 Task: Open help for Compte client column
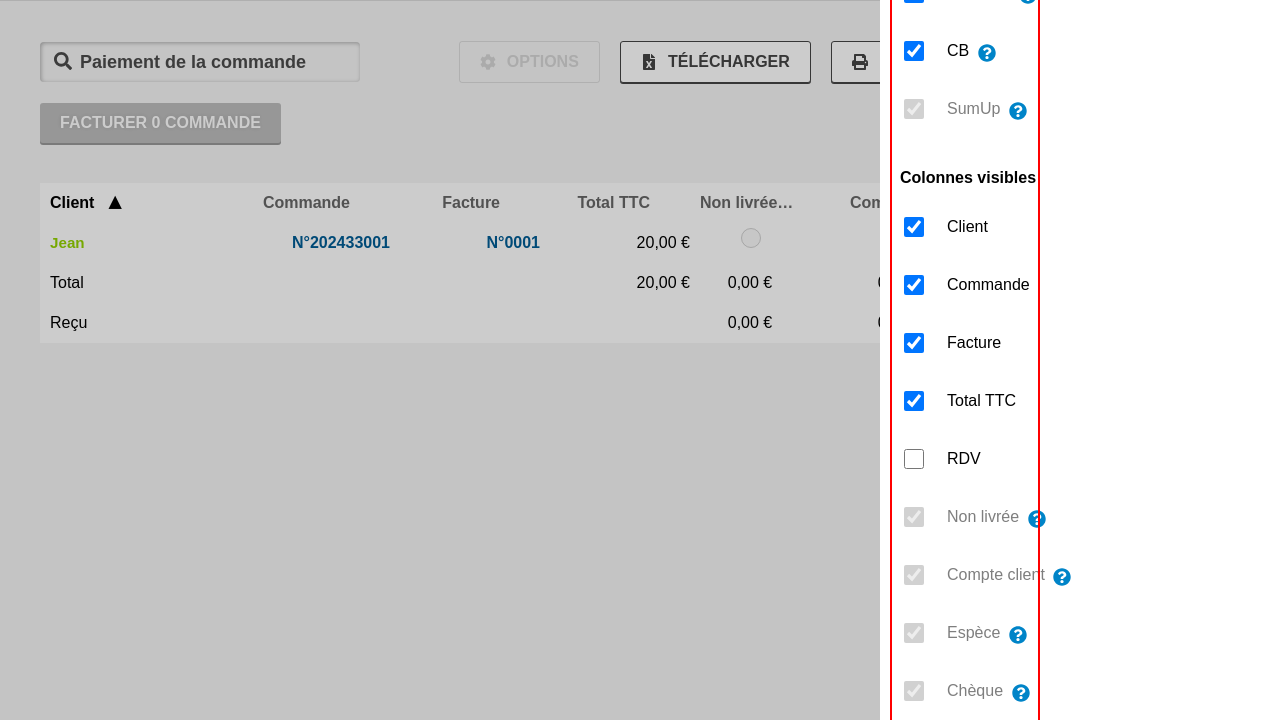pyautogui.click(x=1062, y=577)
